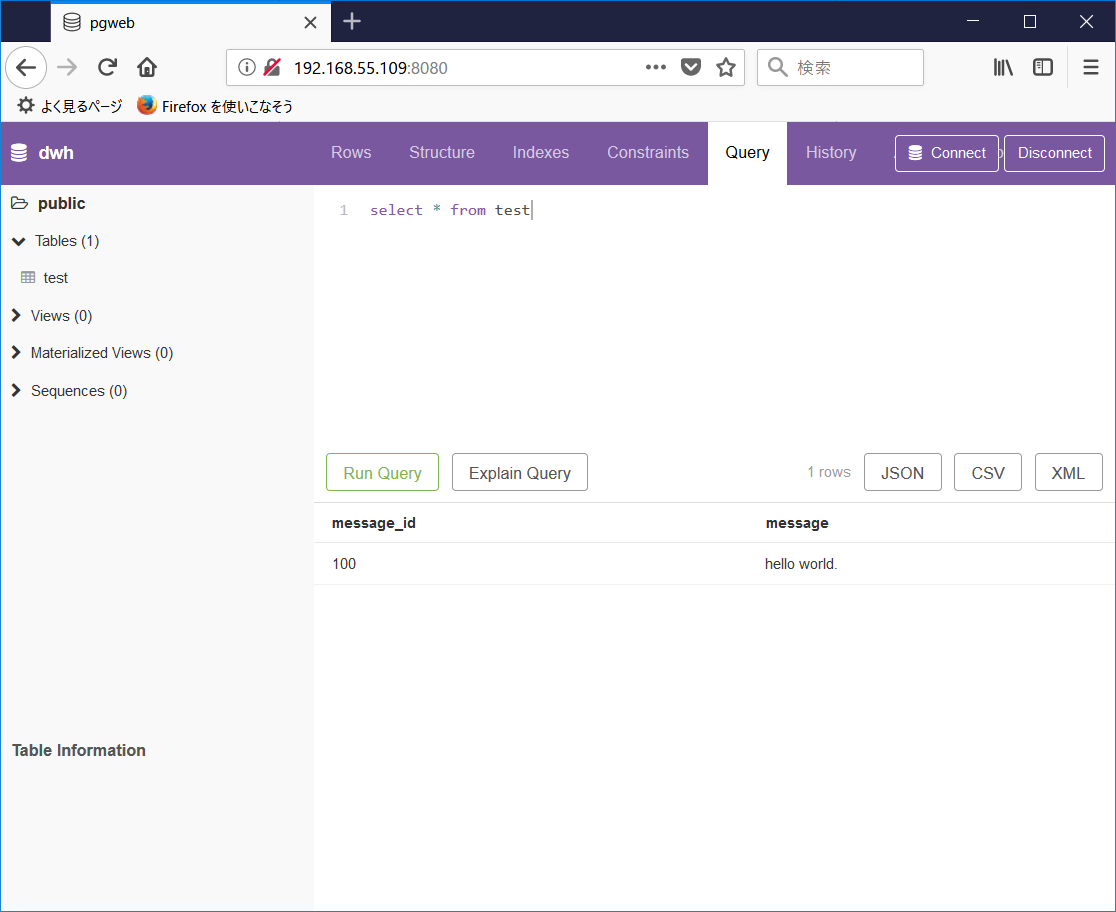Screen dimensions: 1116x912
Task: Export query results as CSV
Action: click(x=987, y=471)
